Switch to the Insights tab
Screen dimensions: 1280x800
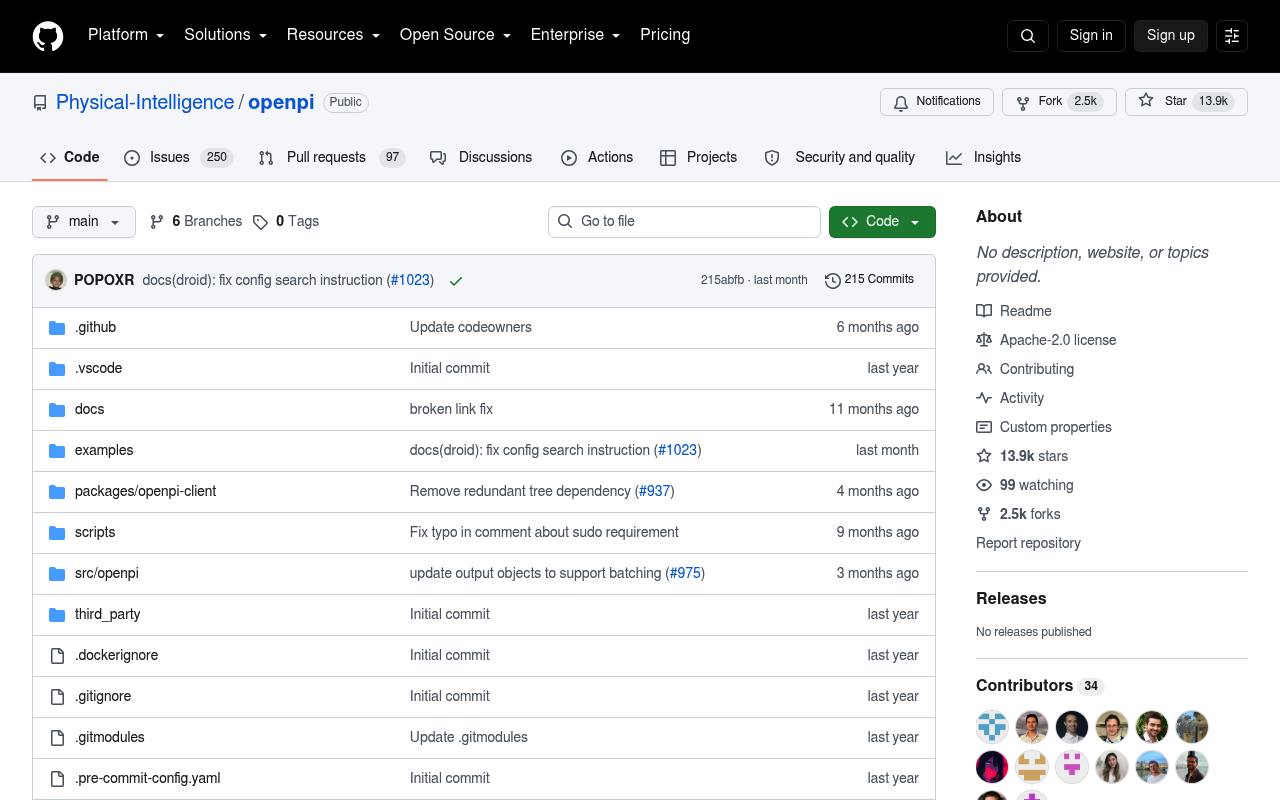[x=983, y=157]
